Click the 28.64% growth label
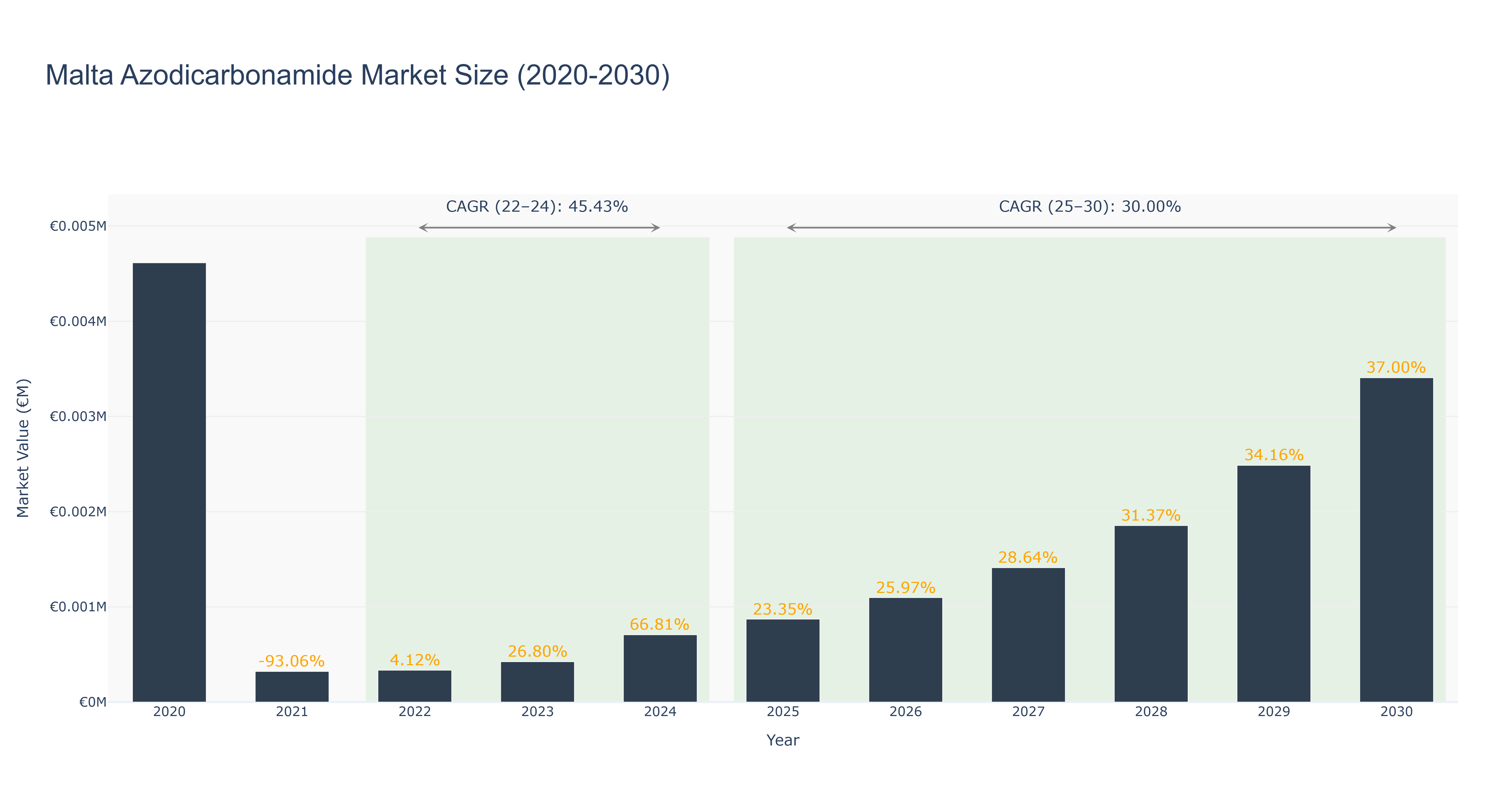Viewport: 1512px width, 810px height. [x=1028, y=558]
